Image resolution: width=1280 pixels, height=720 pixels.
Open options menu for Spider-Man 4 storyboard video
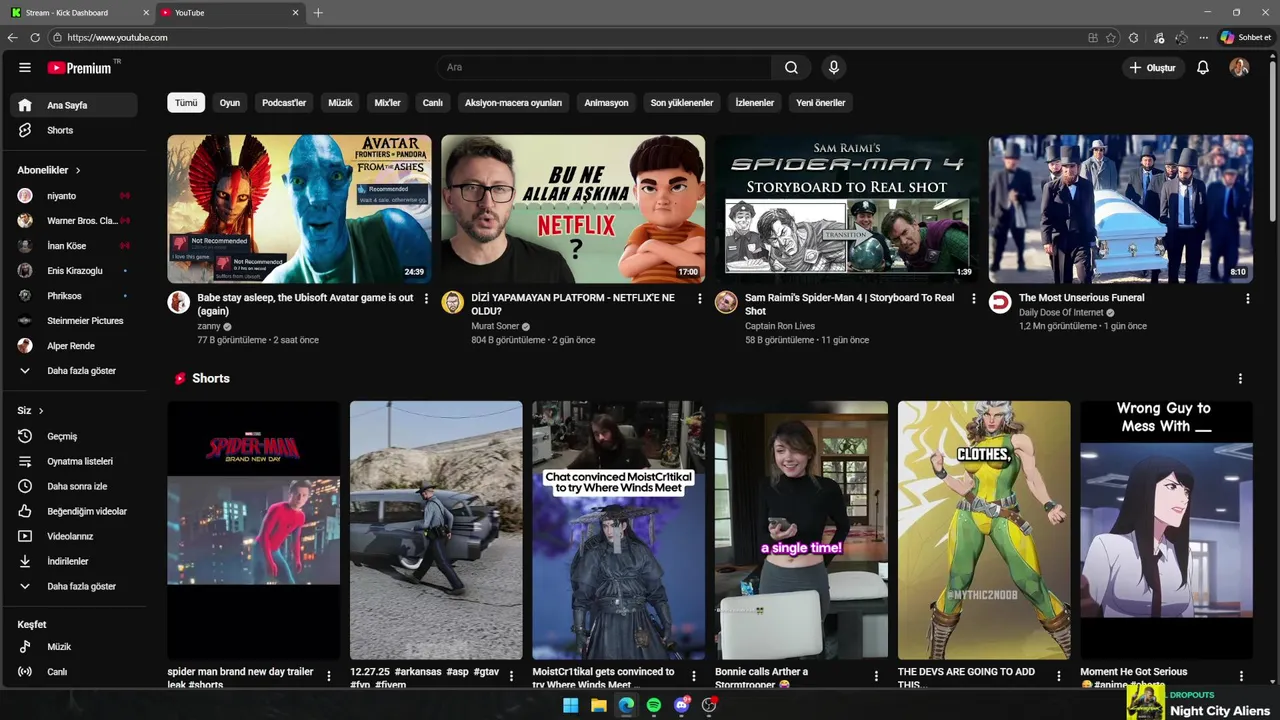click(974, 299)
